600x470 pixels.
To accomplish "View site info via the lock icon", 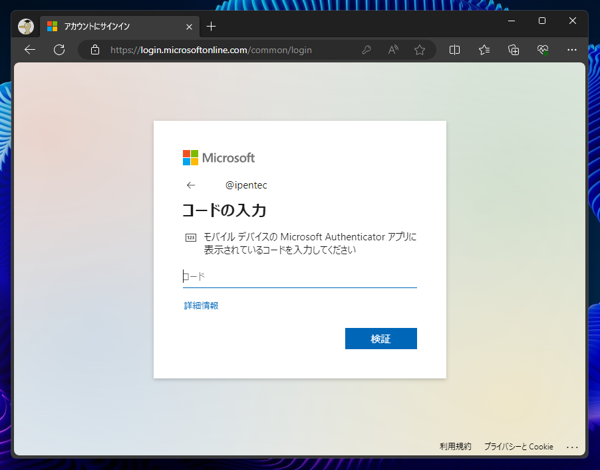I will click(x=95, y=50).
